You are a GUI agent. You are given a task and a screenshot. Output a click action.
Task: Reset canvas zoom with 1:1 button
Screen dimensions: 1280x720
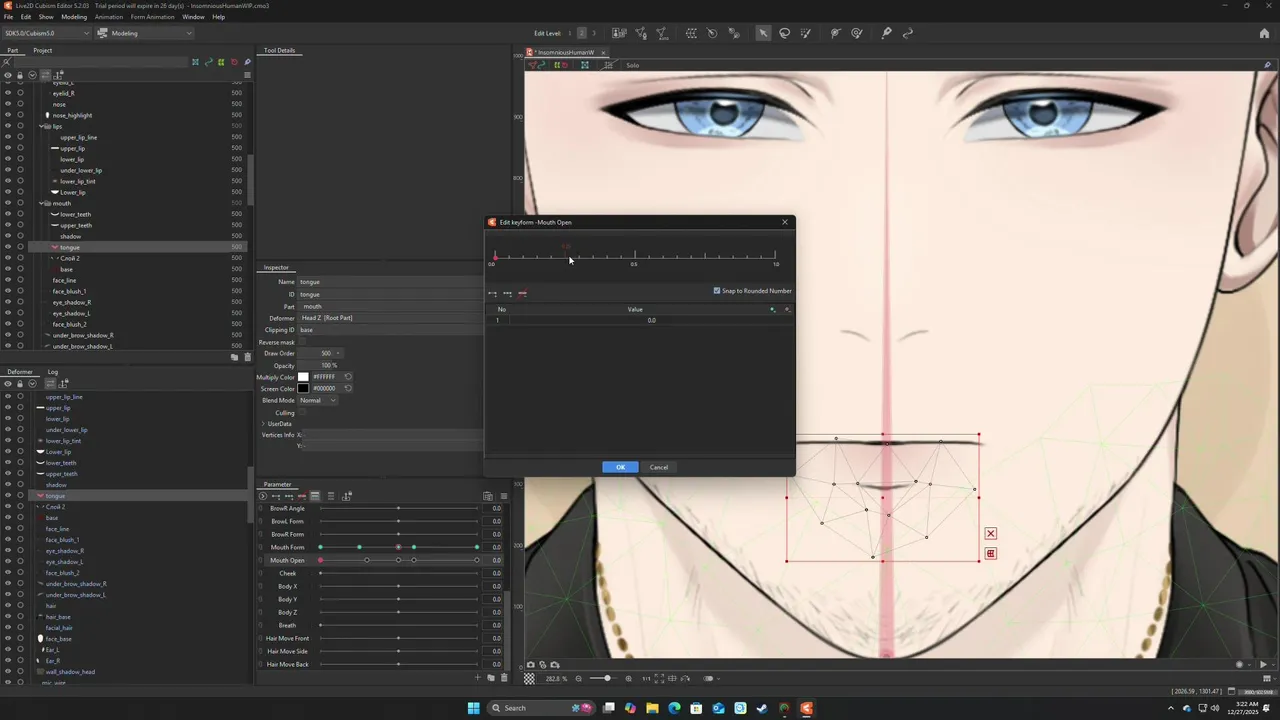[x=646, y=679]
